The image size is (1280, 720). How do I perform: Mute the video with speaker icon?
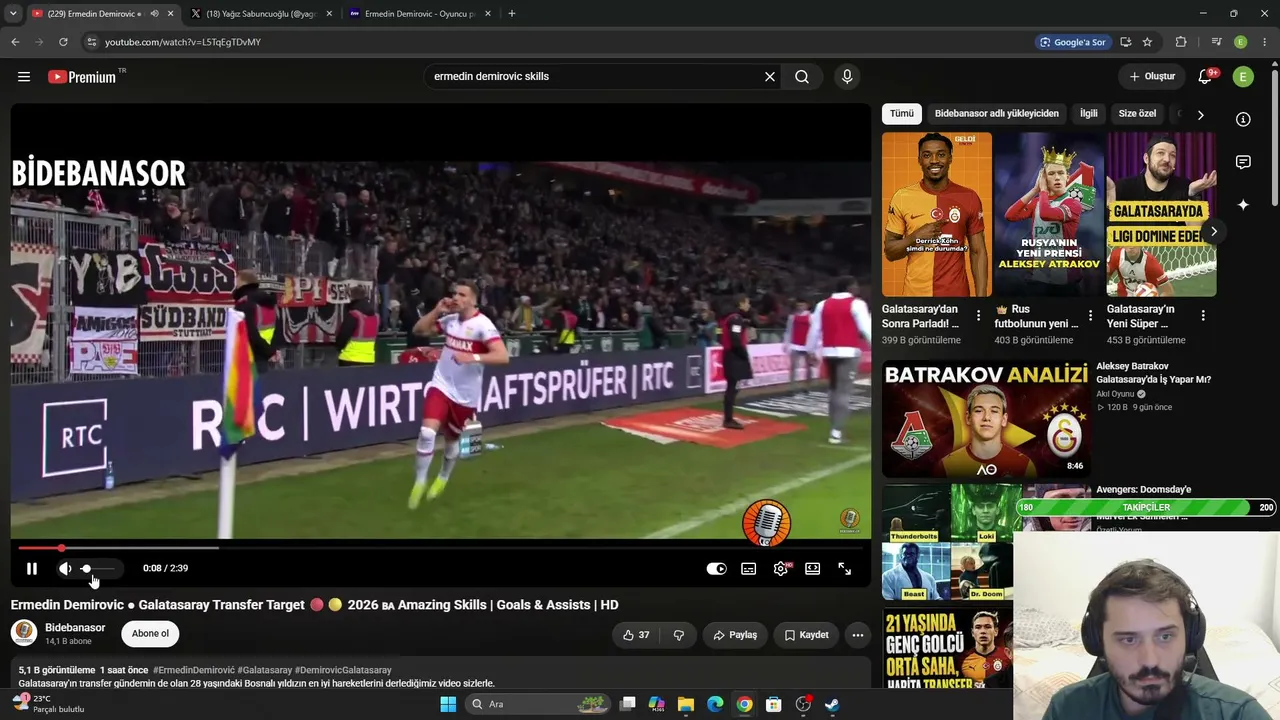point(65,568)
